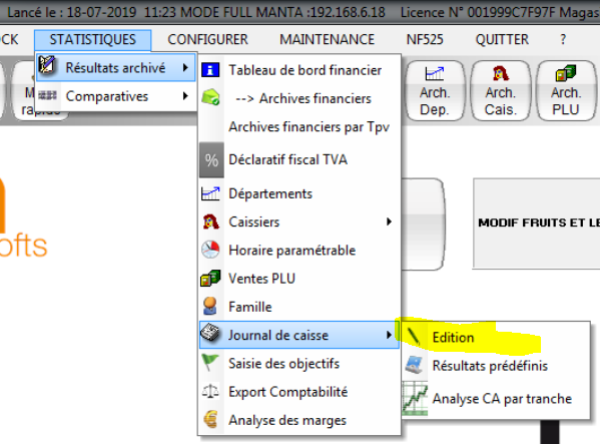Image resolution: width=600 pixels, height=444 pixels.
Task: Open the CONFIGURER menu
Action: click(208, 39)
